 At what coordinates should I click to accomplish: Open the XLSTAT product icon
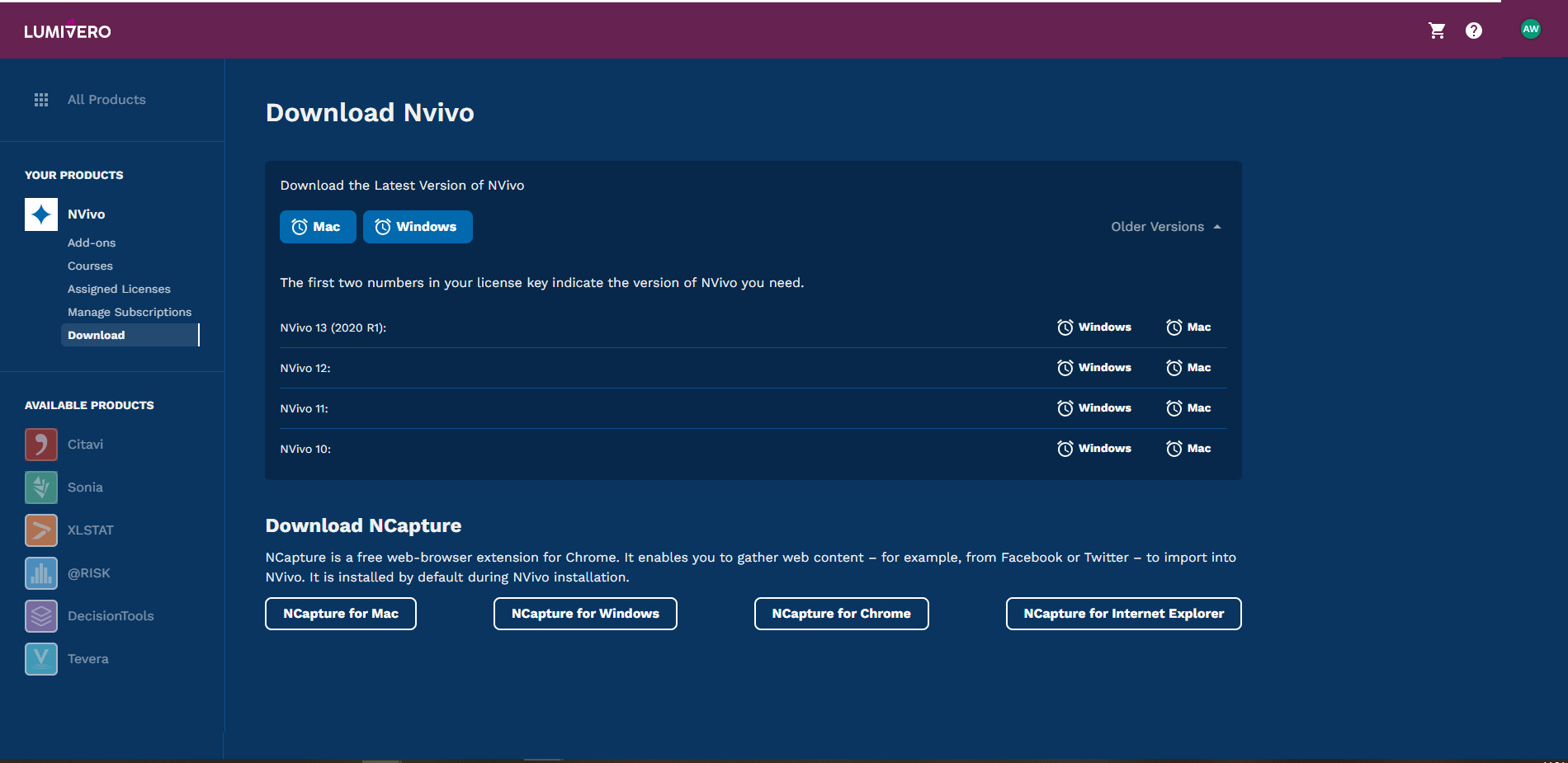[x=40, y=530]
